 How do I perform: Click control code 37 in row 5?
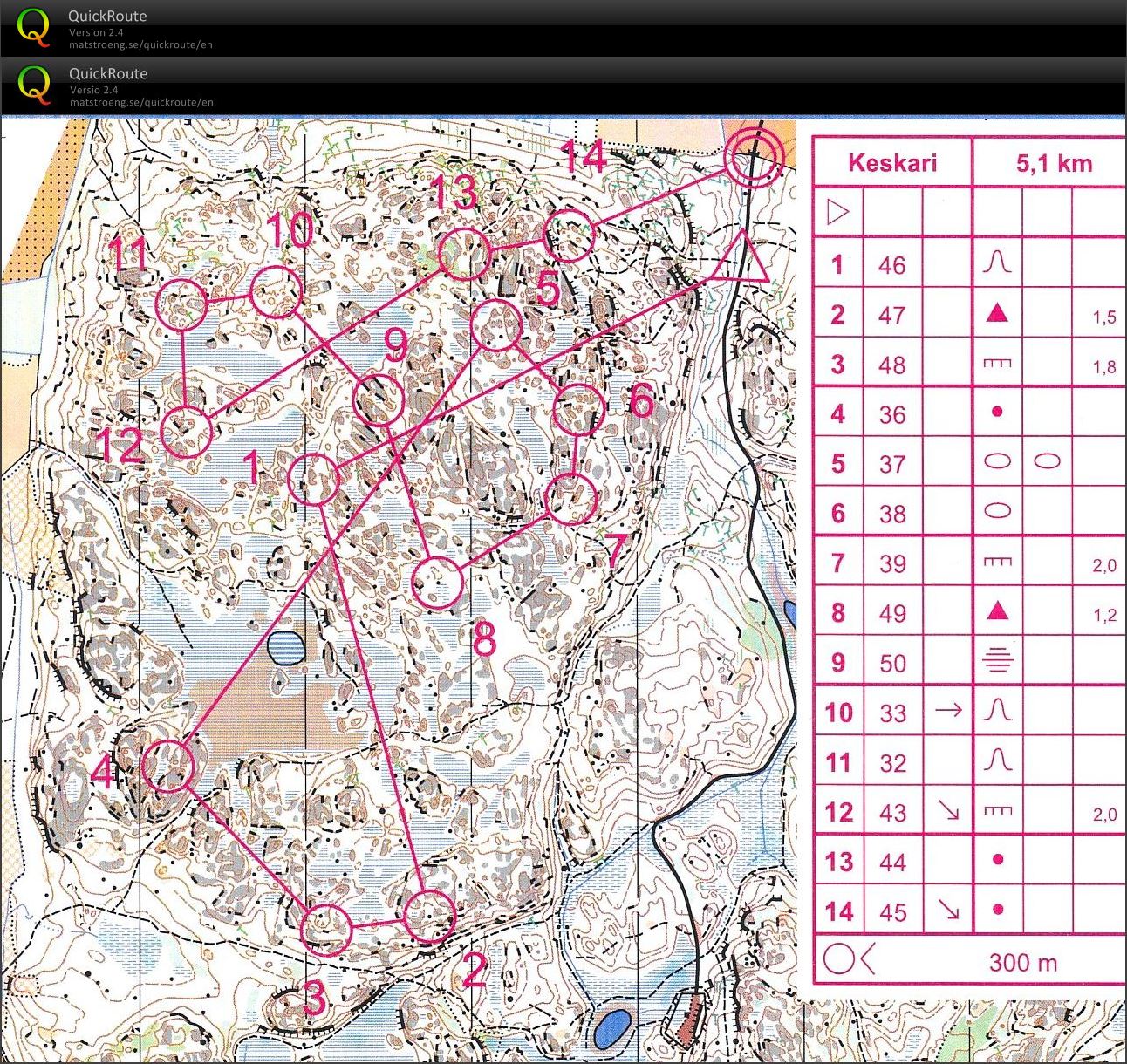click(x=891, y=464)
